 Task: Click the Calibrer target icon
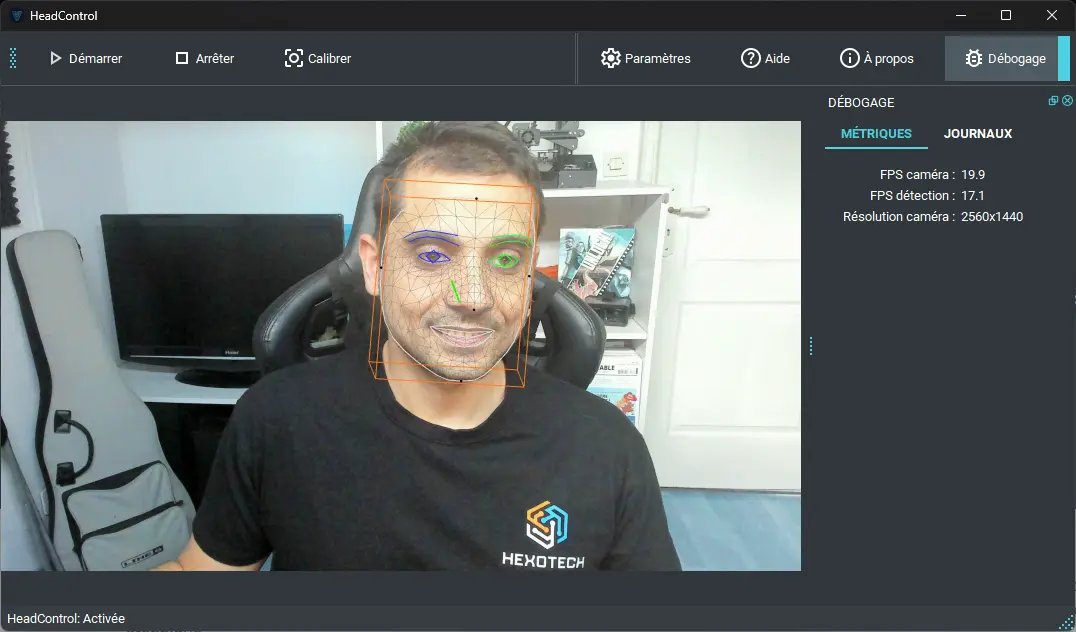pyautogui.click(x=294, y=59)
